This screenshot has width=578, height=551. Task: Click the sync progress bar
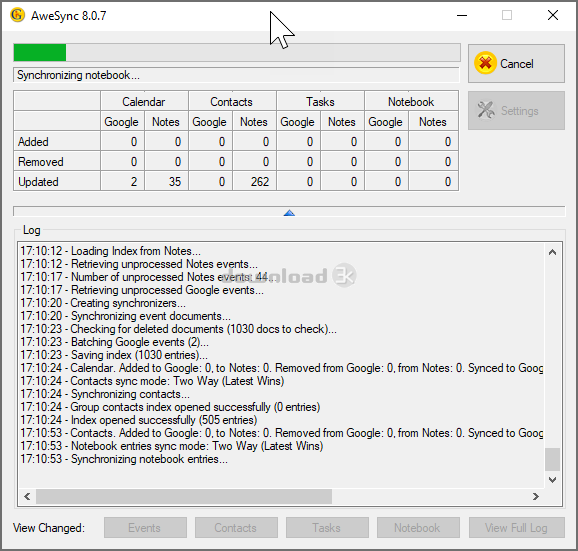click(x=237, y=52)
